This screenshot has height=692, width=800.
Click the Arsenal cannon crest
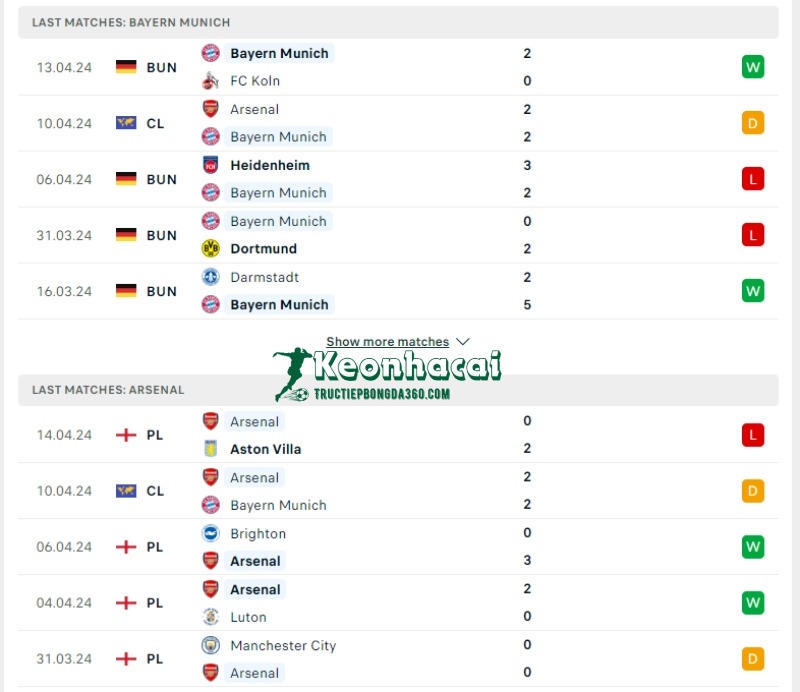coord(211,109)
